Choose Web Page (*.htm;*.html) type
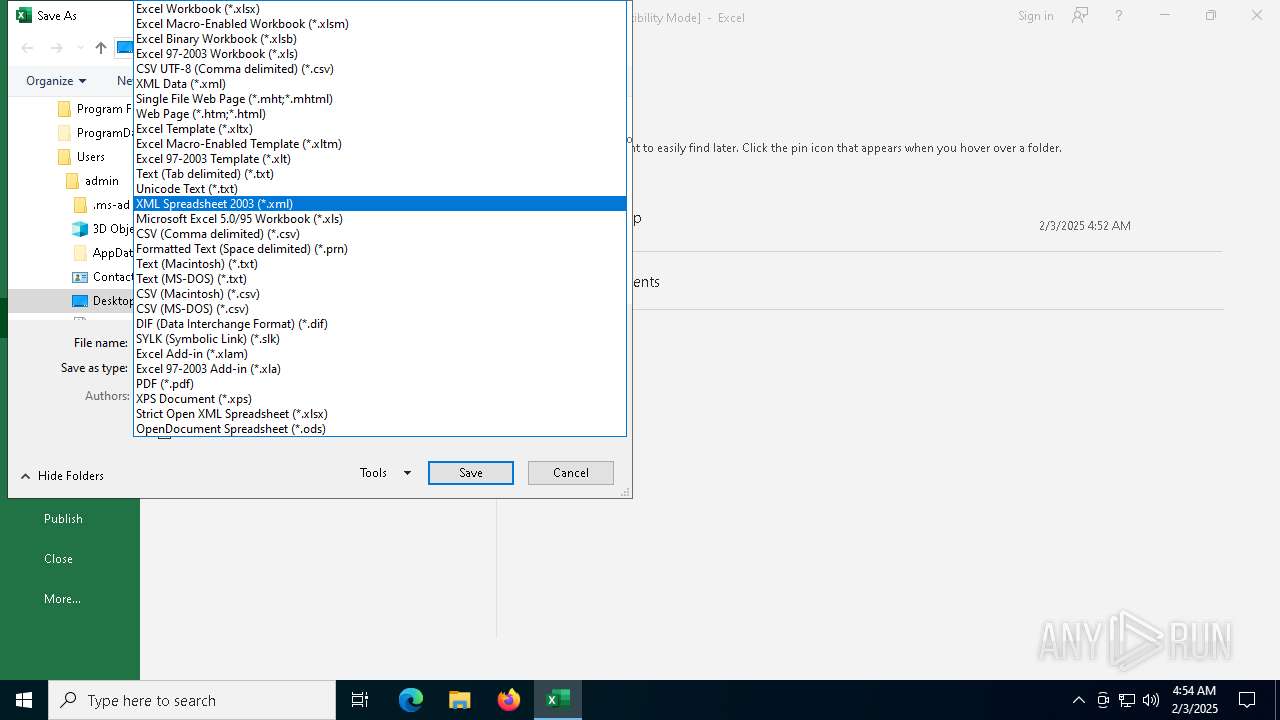1280x720 pixels. point(380,114)
